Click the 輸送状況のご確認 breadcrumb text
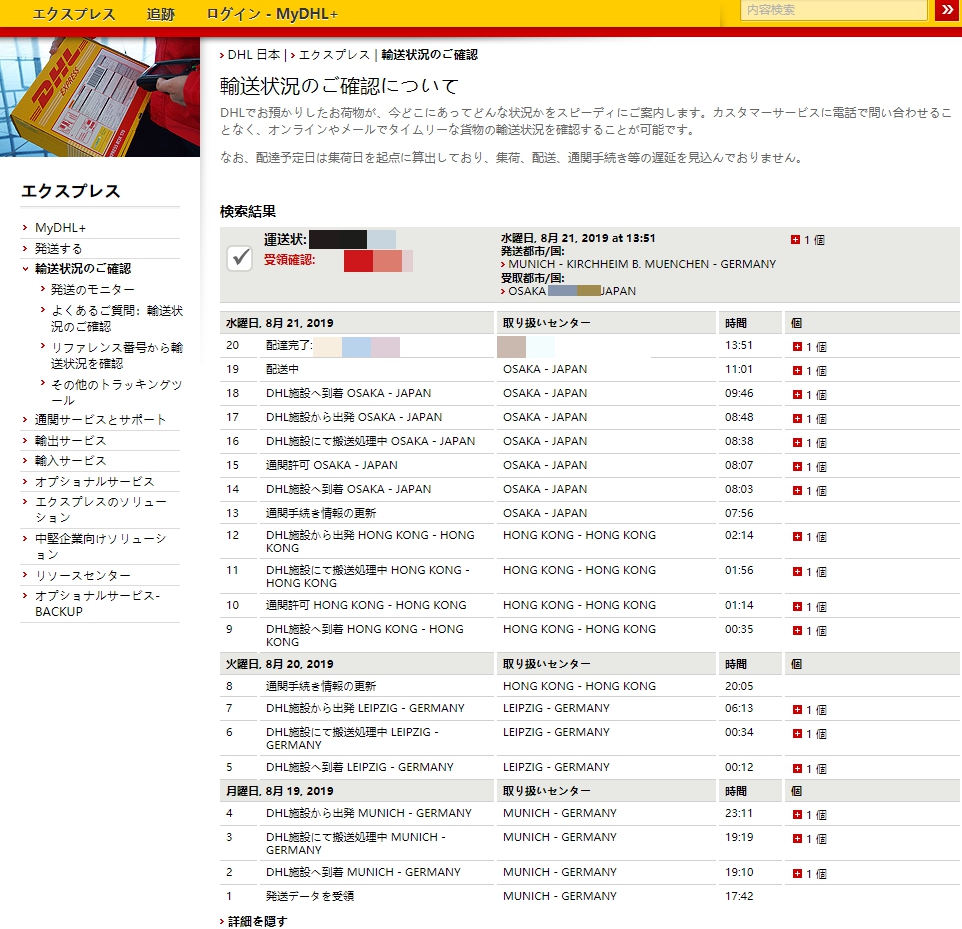This screenshot has width=962, height=929. click(429, 55)
